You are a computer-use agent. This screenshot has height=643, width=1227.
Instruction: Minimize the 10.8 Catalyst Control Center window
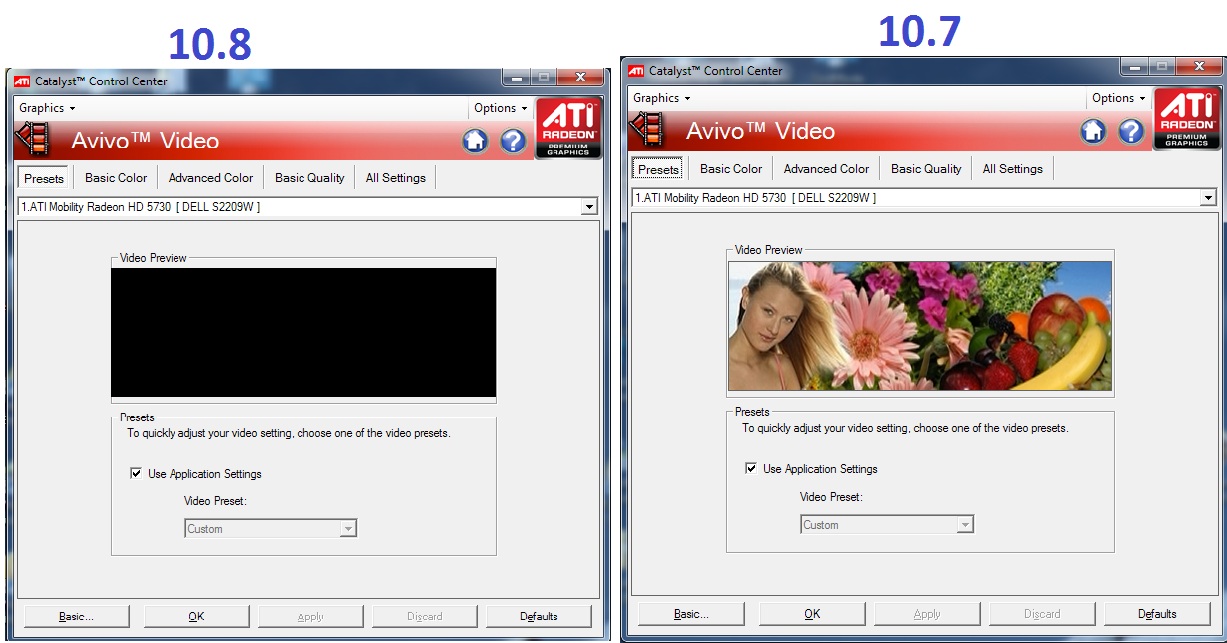517,76
